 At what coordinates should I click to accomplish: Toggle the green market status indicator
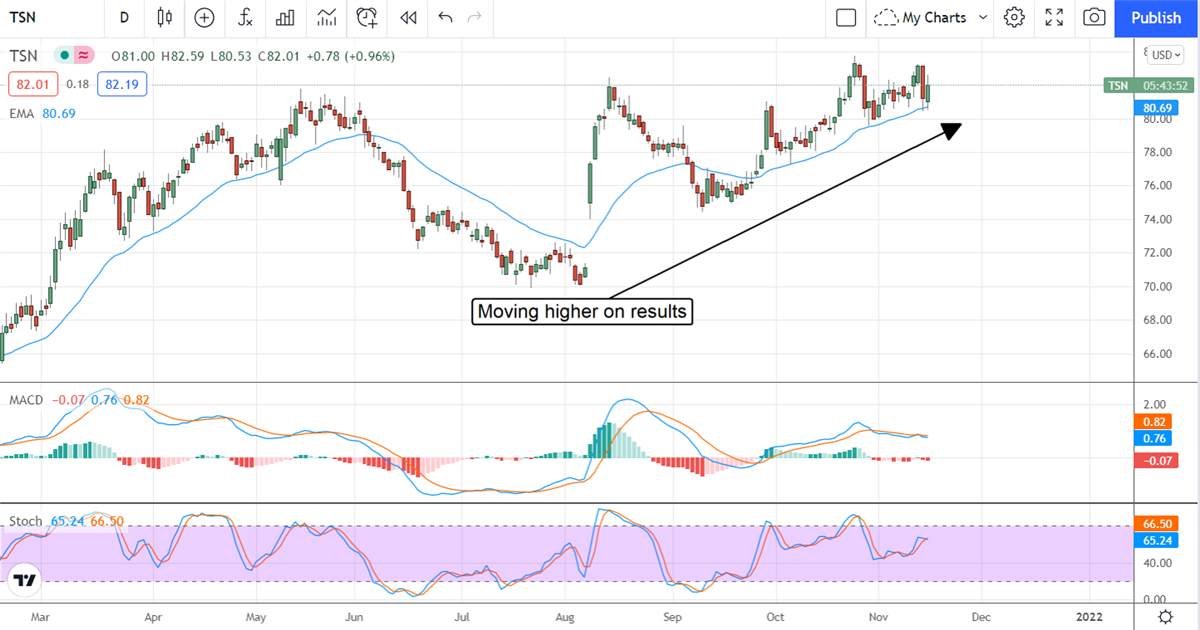click(64, 55)
